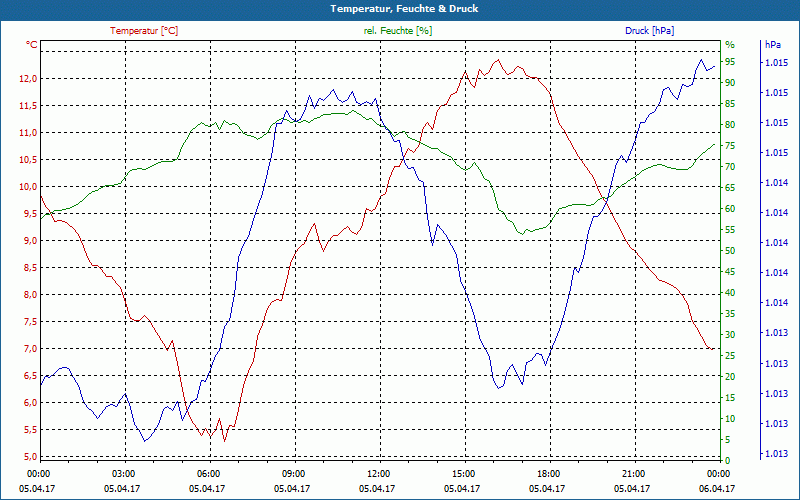Click the '9,0' temperature axis tick
The image size is (800, 500).
[30, 241]
